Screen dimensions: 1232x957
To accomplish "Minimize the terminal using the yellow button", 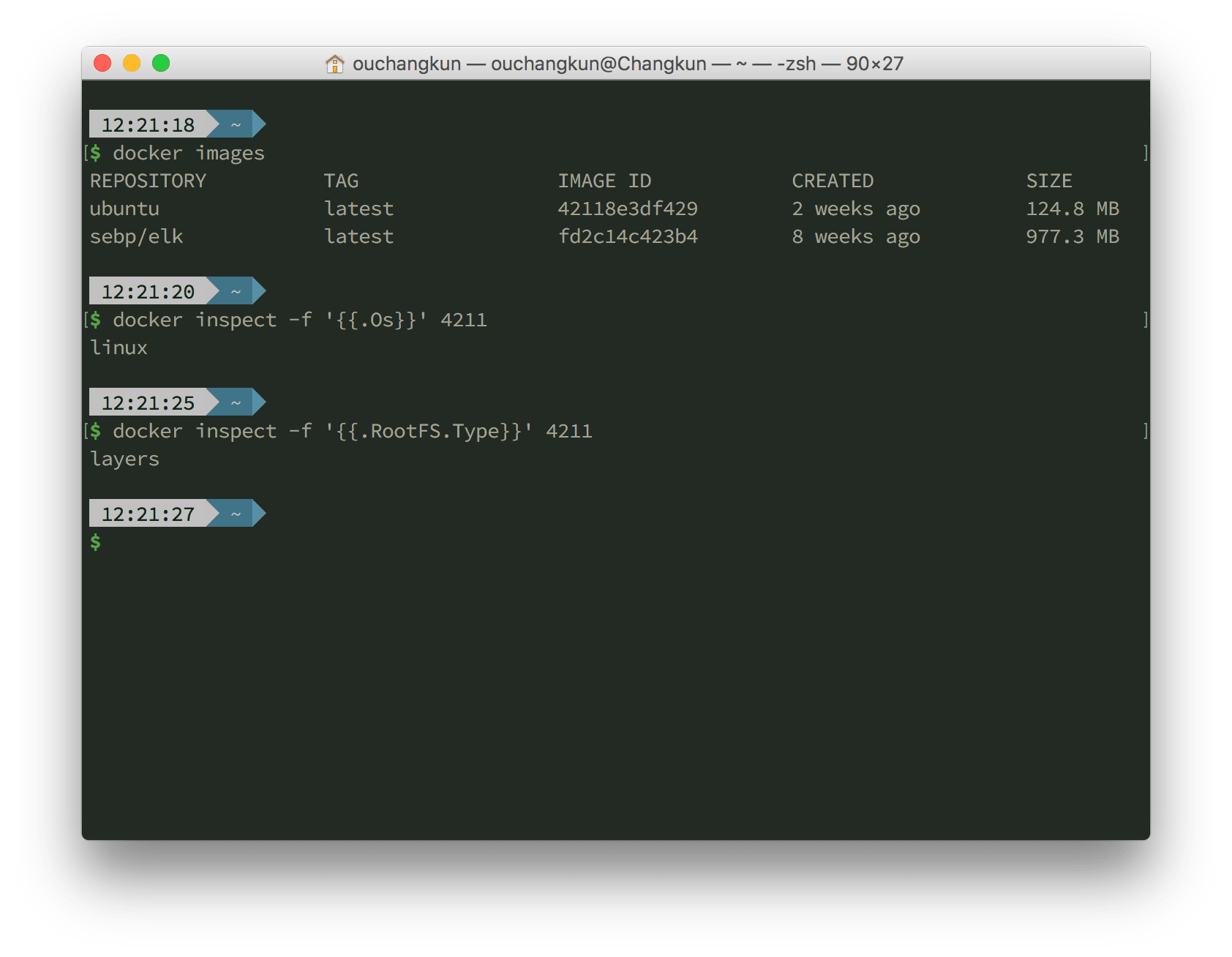I will (132, 64).
